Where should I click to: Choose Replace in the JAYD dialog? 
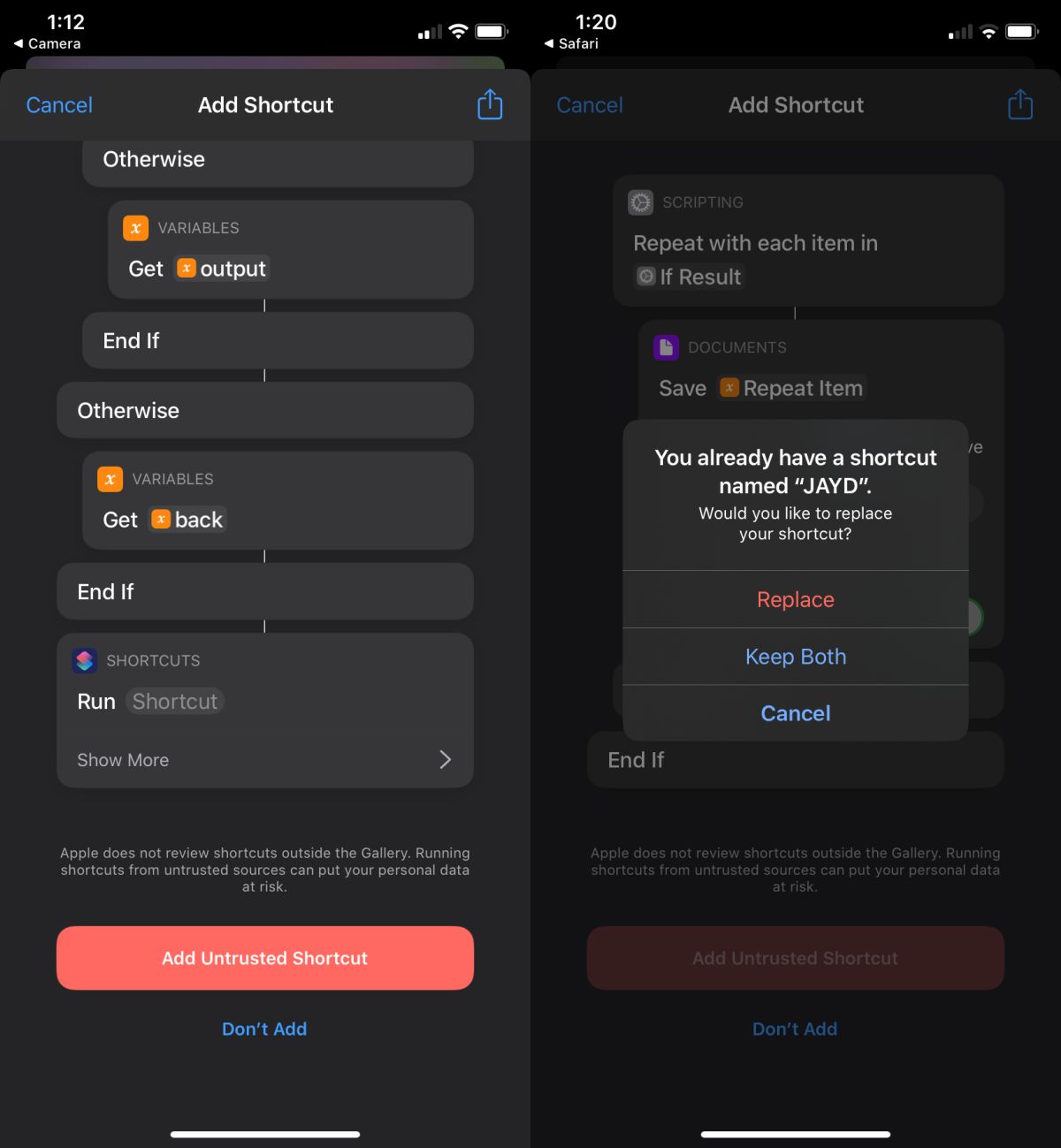796,599
